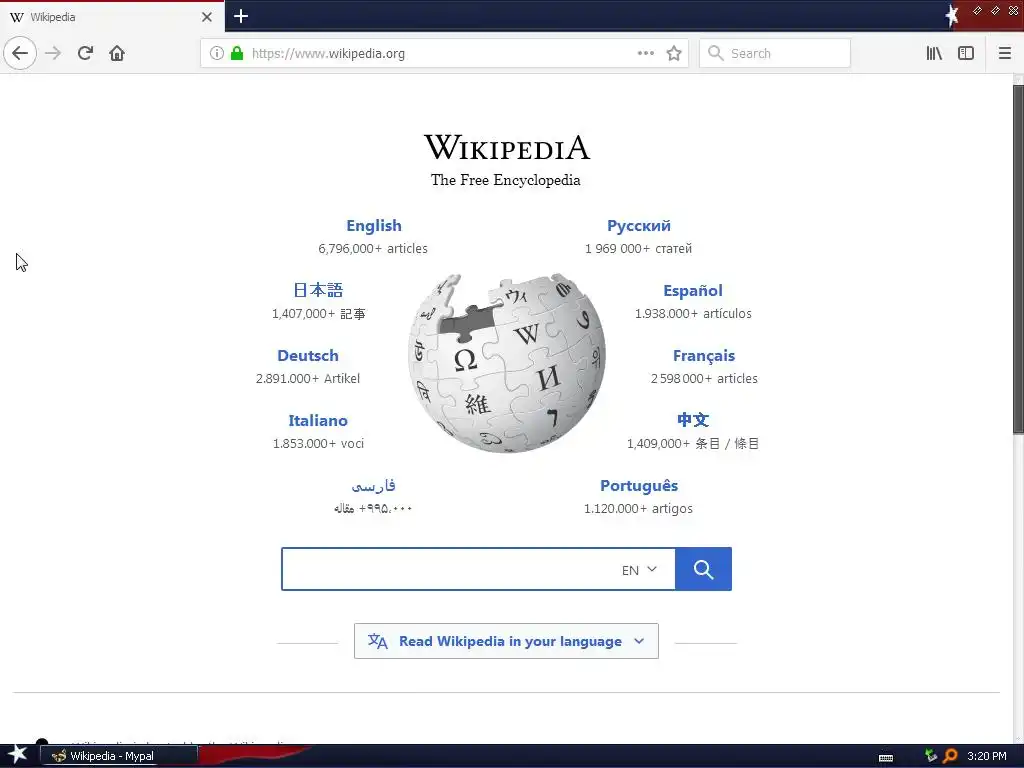This screenshot has width=1024, height=768.
Task: Click the WIKIPEDIA wordmark heading
Action: (x=507, y=148)
